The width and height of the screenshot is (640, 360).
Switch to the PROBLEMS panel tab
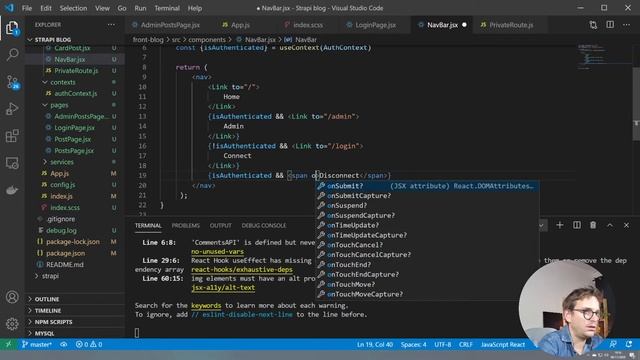point(186,226)
